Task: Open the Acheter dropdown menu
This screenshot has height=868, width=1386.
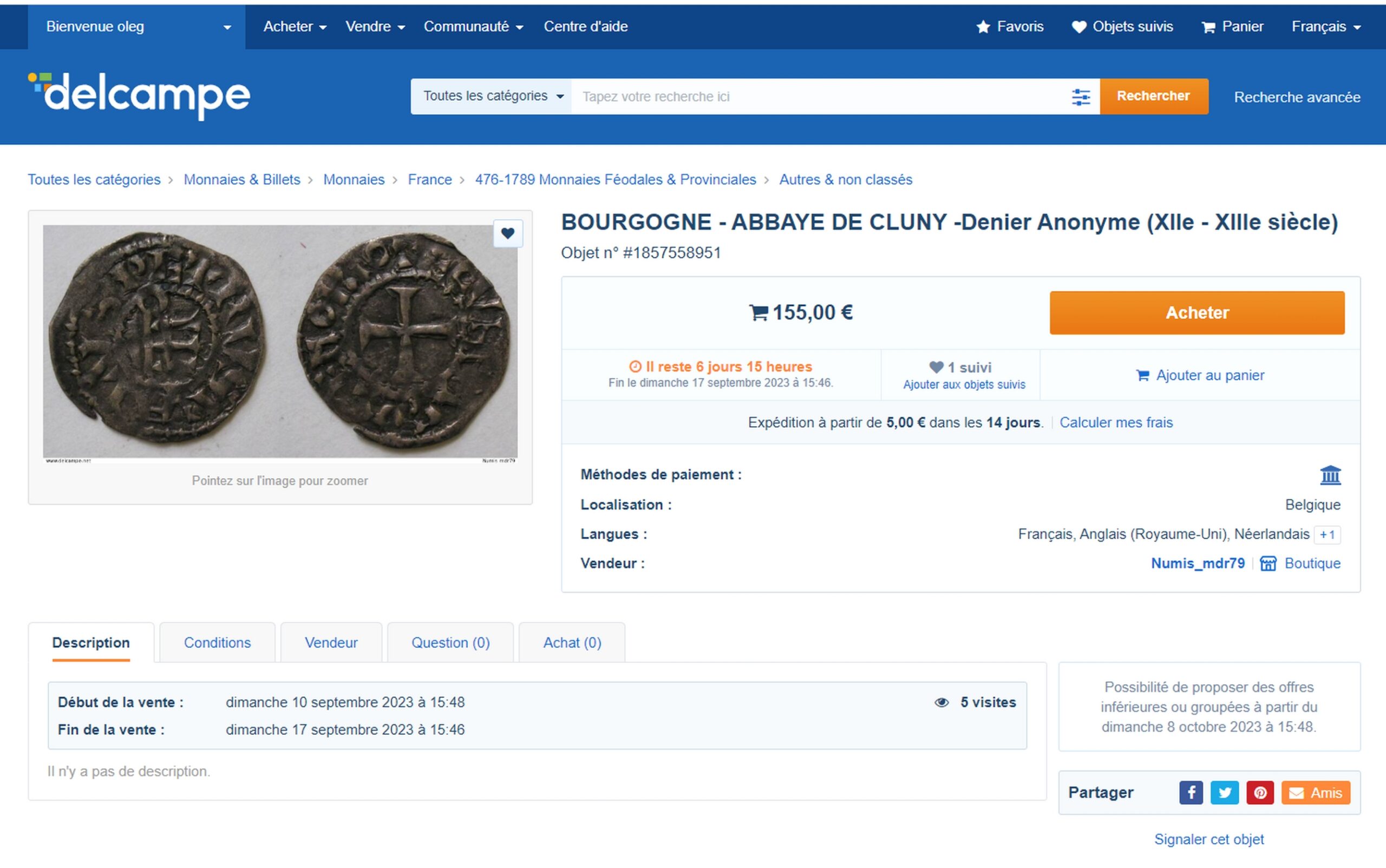Action: pos(295,27)
